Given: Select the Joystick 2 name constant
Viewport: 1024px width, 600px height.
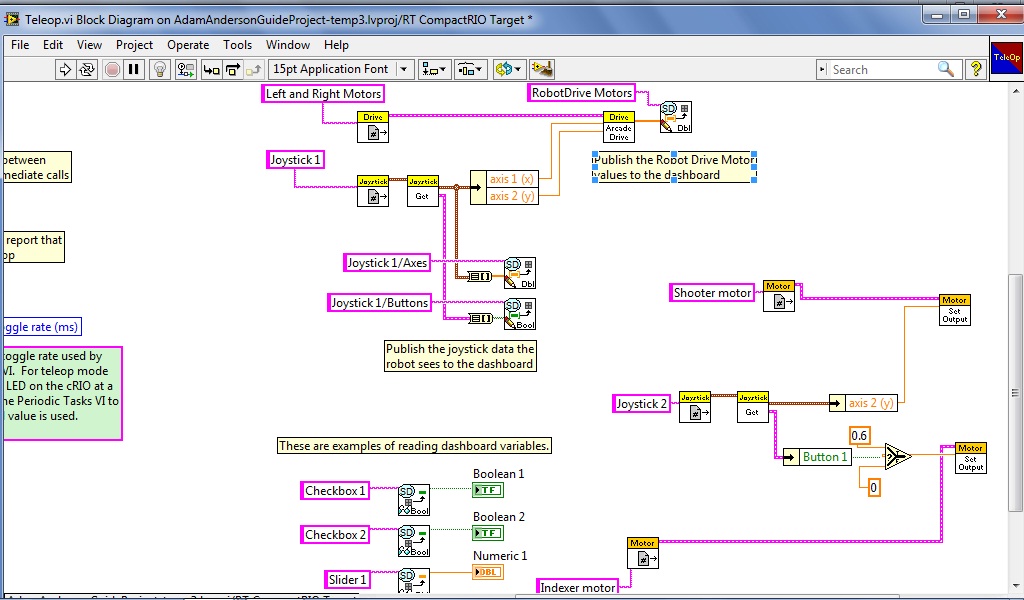Looking at the screenshot, I should tap(642, 403).
